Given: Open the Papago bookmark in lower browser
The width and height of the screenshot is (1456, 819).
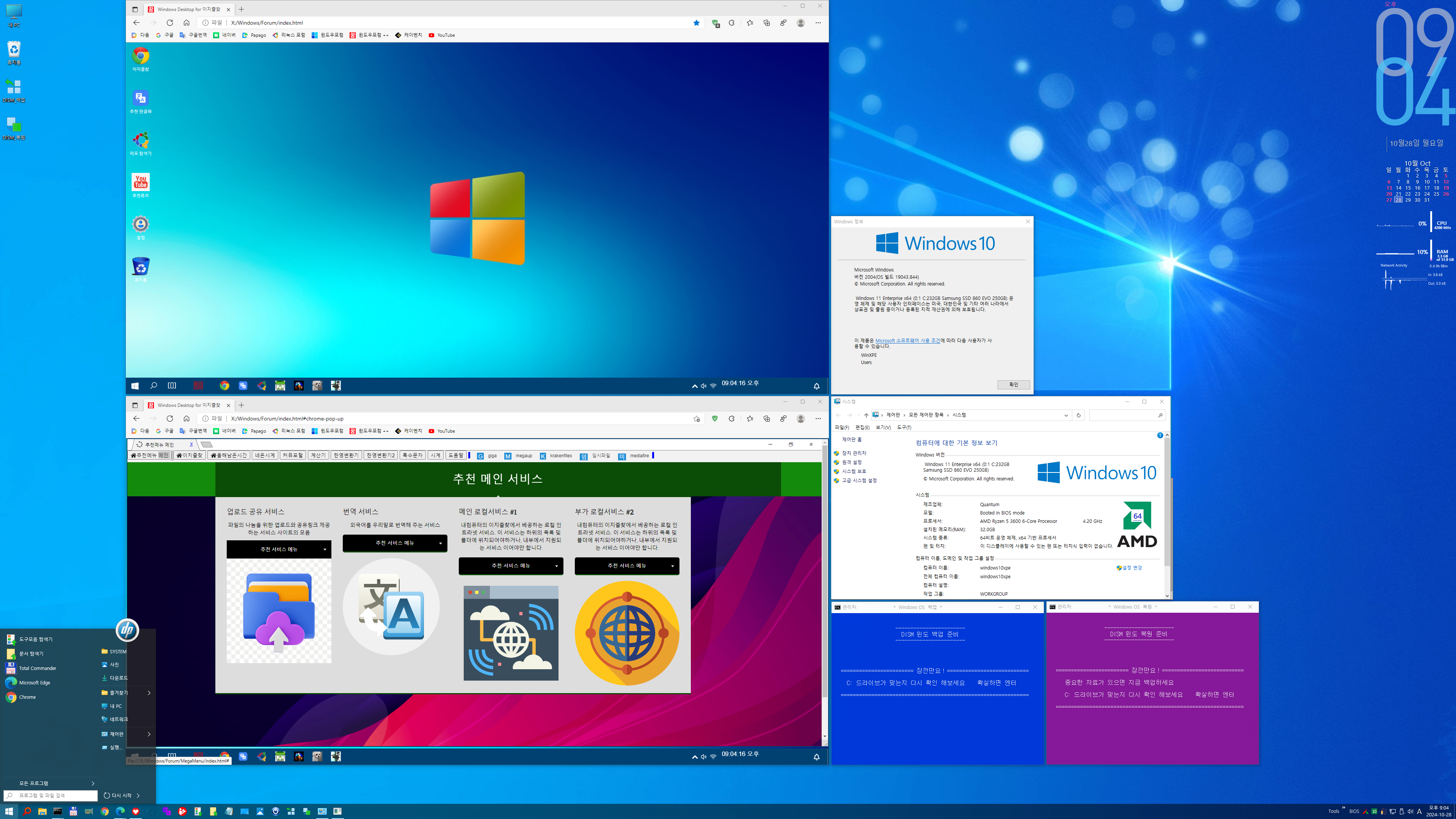Looking at the screenshot, I should [x=254, y=431].
